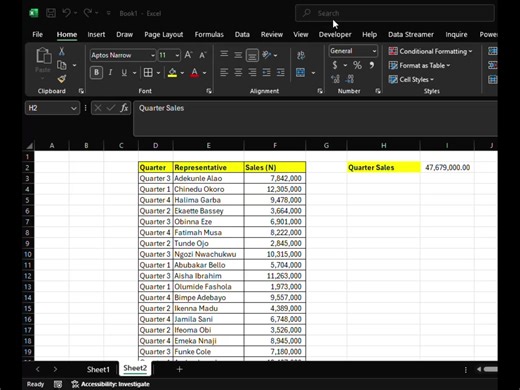Click the Redo arrow icon
This screenshot has height=390, width=520.
(x=88, y=13)
